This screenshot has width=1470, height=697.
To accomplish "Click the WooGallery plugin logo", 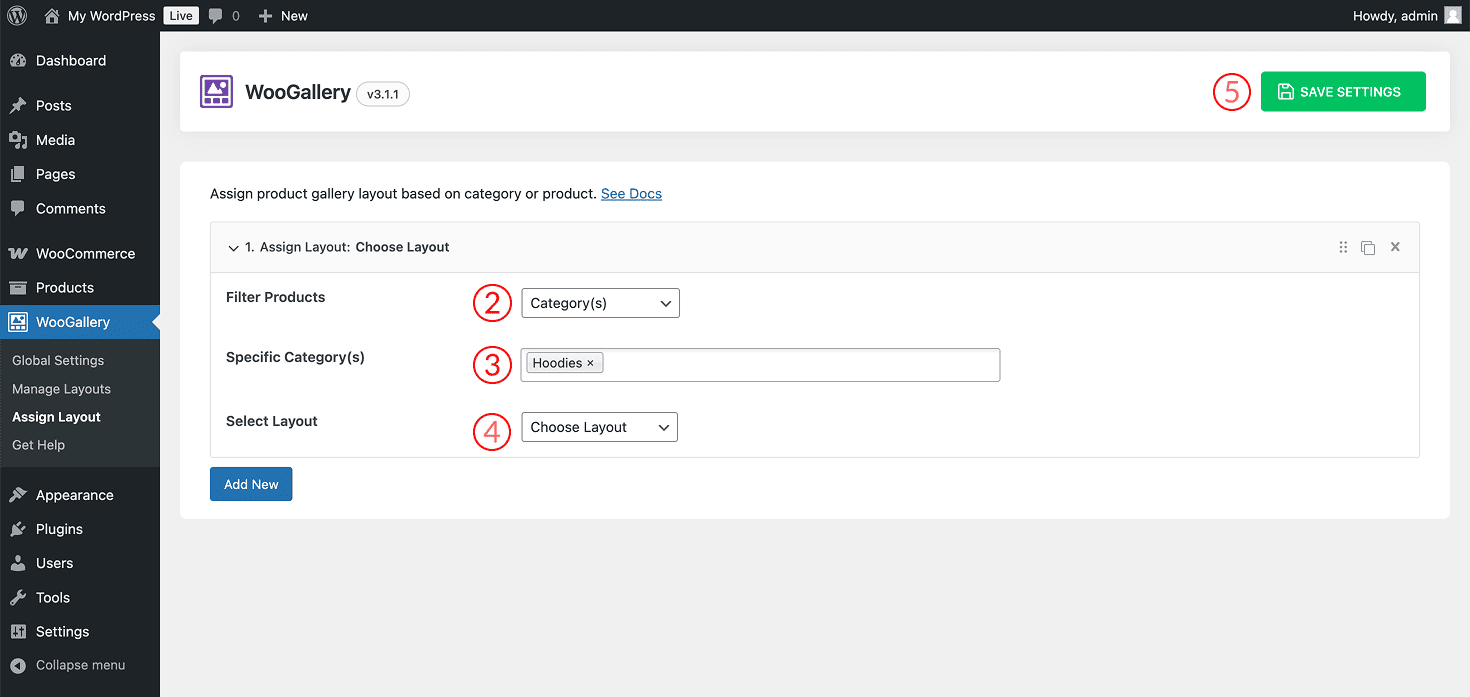I will click(x=216, y=92).
